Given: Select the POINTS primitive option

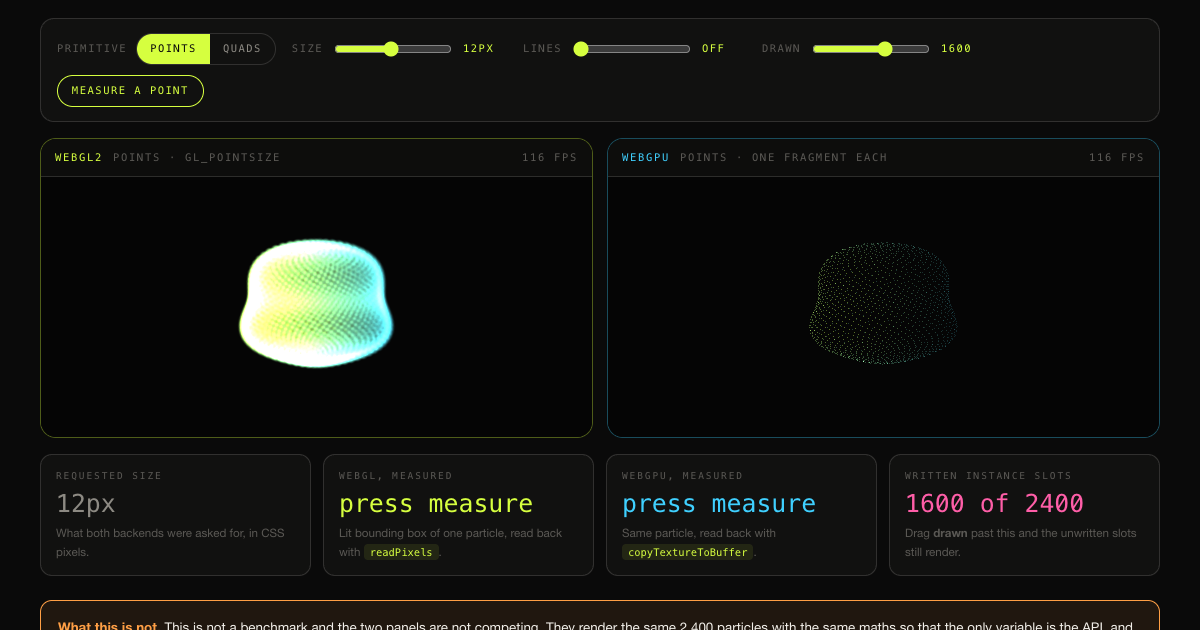Looking at the screenshot, I should 173,49.
